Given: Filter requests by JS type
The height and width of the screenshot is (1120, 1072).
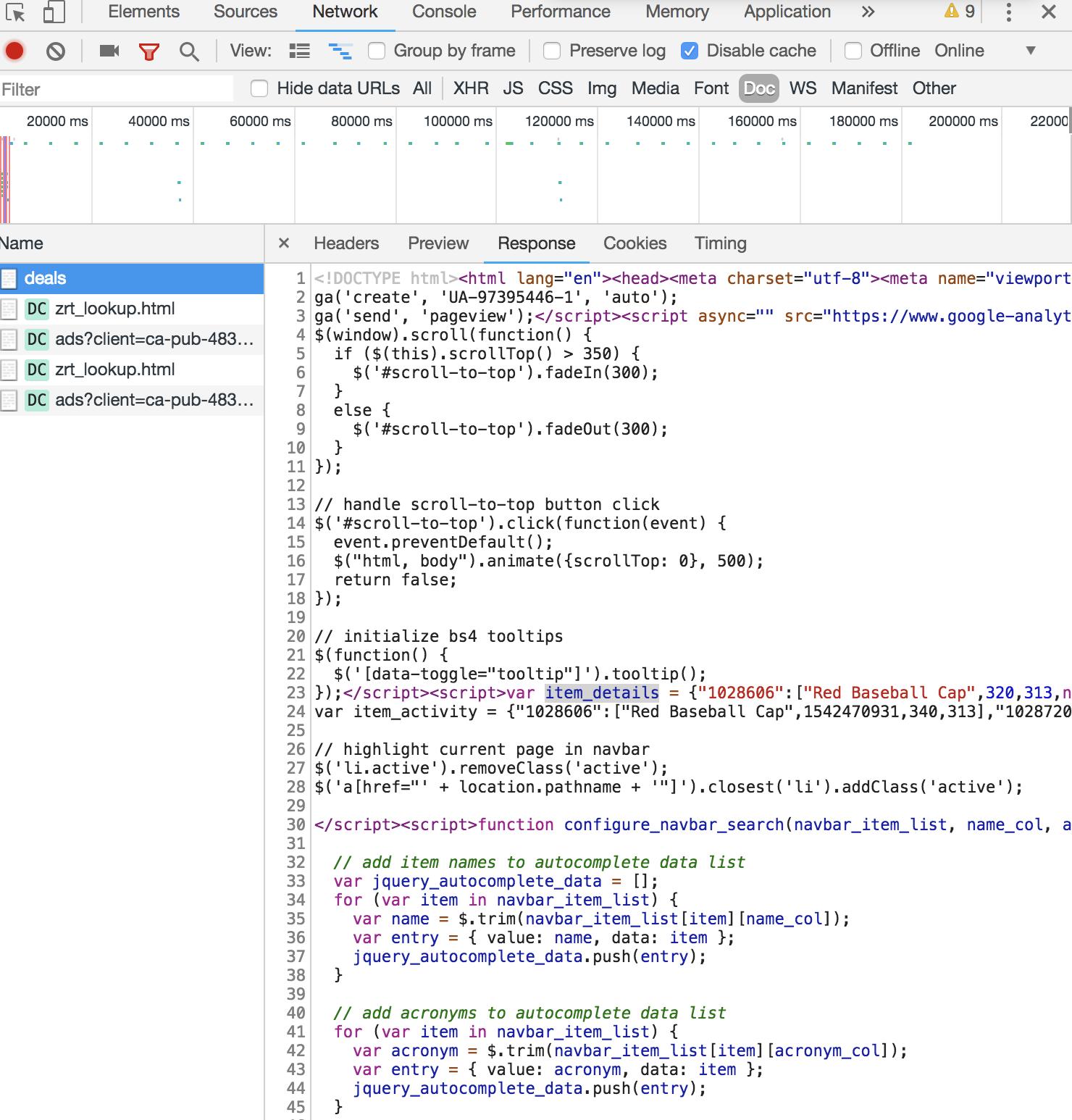Looking at the screenshot, I should point(513,88).
